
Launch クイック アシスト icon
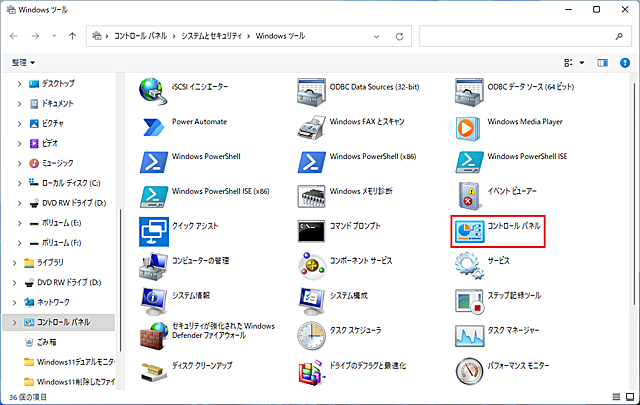(x=153, y=231)
